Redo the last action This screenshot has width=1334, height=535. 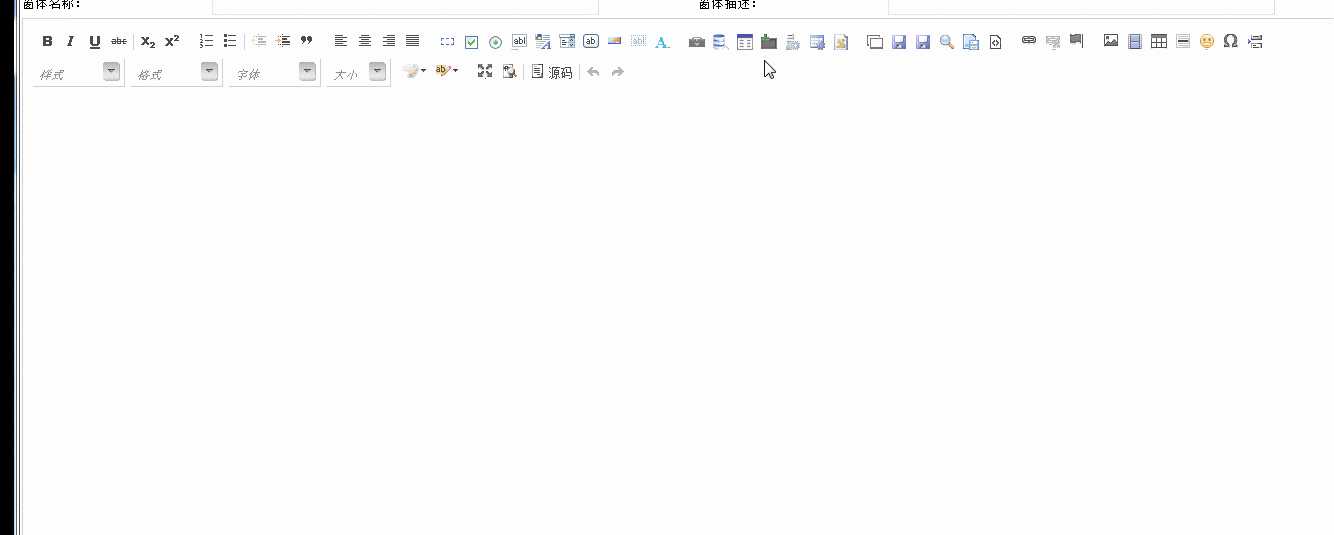tap(617, 72)
